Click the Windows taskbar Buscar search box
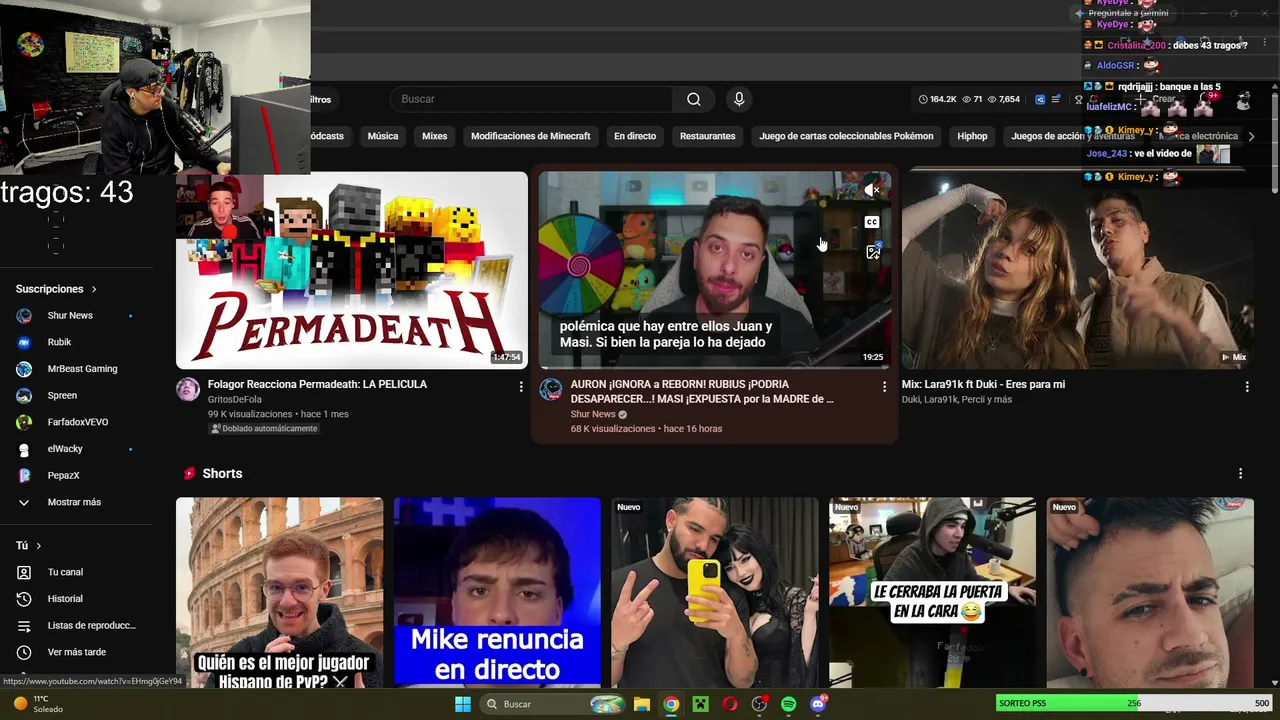The width and height of the screenshot is (1280, 720). [x=553, y=704]
